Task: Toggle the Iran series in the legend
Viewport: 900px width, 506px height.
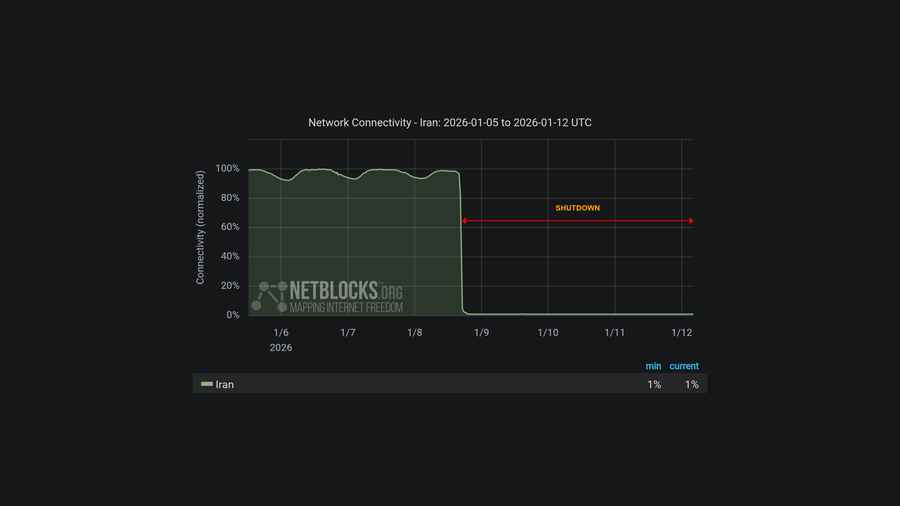Action: (x=225, y=384)
